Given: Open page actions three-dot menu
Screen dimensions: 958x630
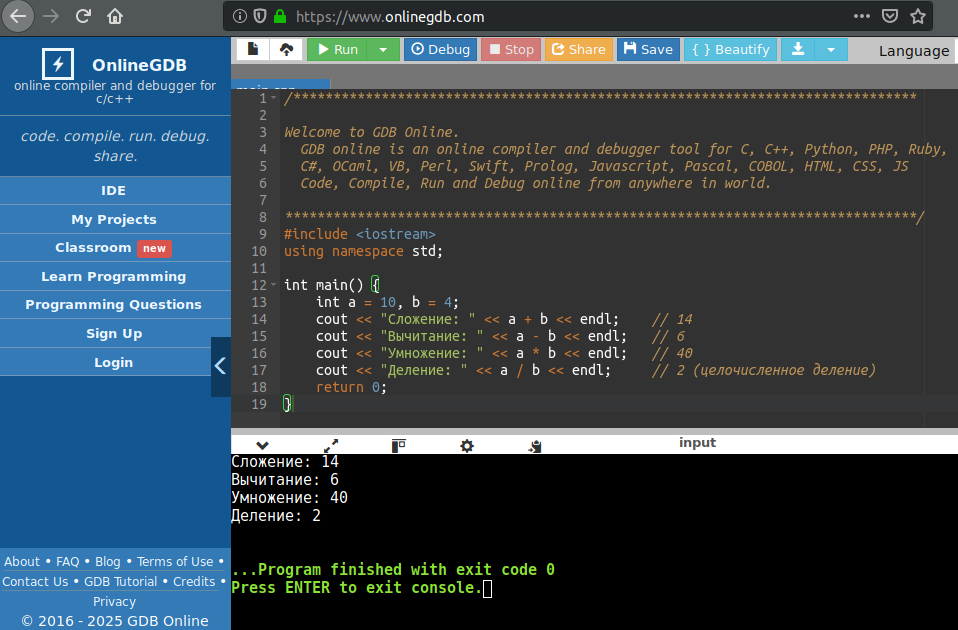Looking at the screenshot, I should [x=861, y=16].
